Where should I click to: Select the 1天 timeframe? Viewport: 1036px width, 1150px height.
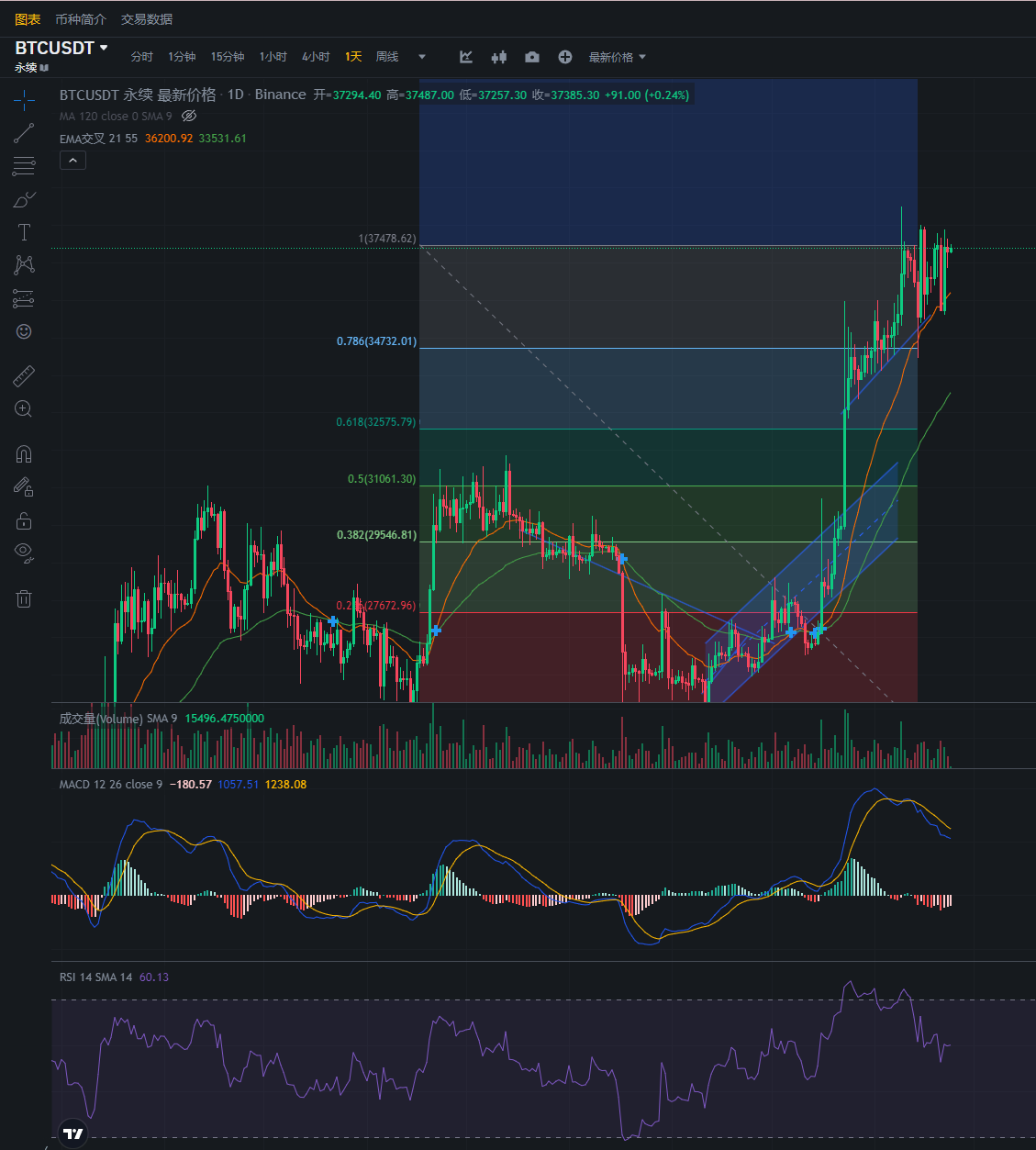[353, 57]
